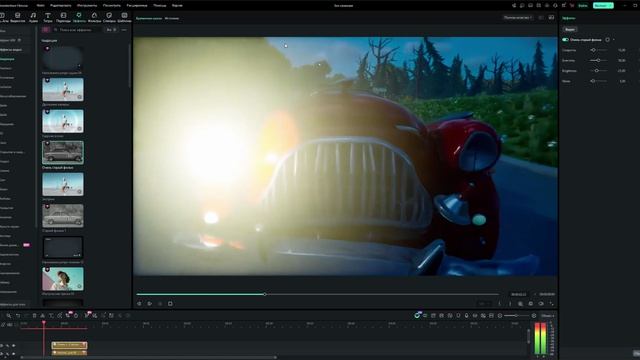This screenshot has height=360, width=640.
Task: Click the preview progress bar handle
Action: (265, 294)
